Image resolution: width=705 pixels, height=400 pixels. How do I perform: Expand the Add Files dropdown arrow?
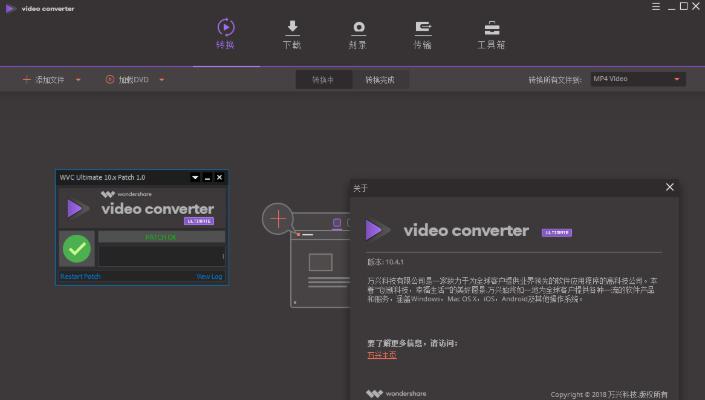pyautogui.click(x=78, y=80)
